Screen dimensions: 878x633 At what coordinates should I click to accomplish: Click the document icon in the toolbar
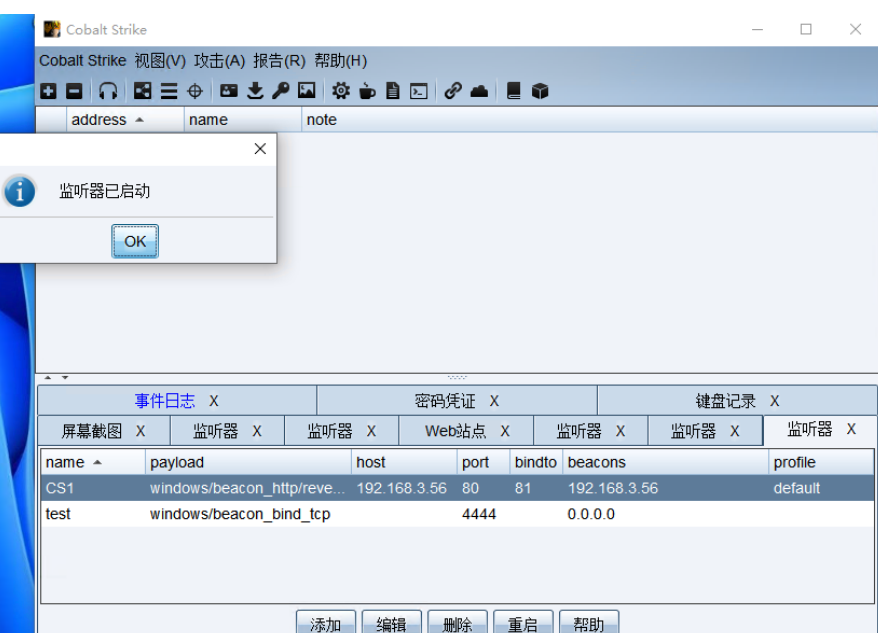pyautogui.click(x=393, y=91)
